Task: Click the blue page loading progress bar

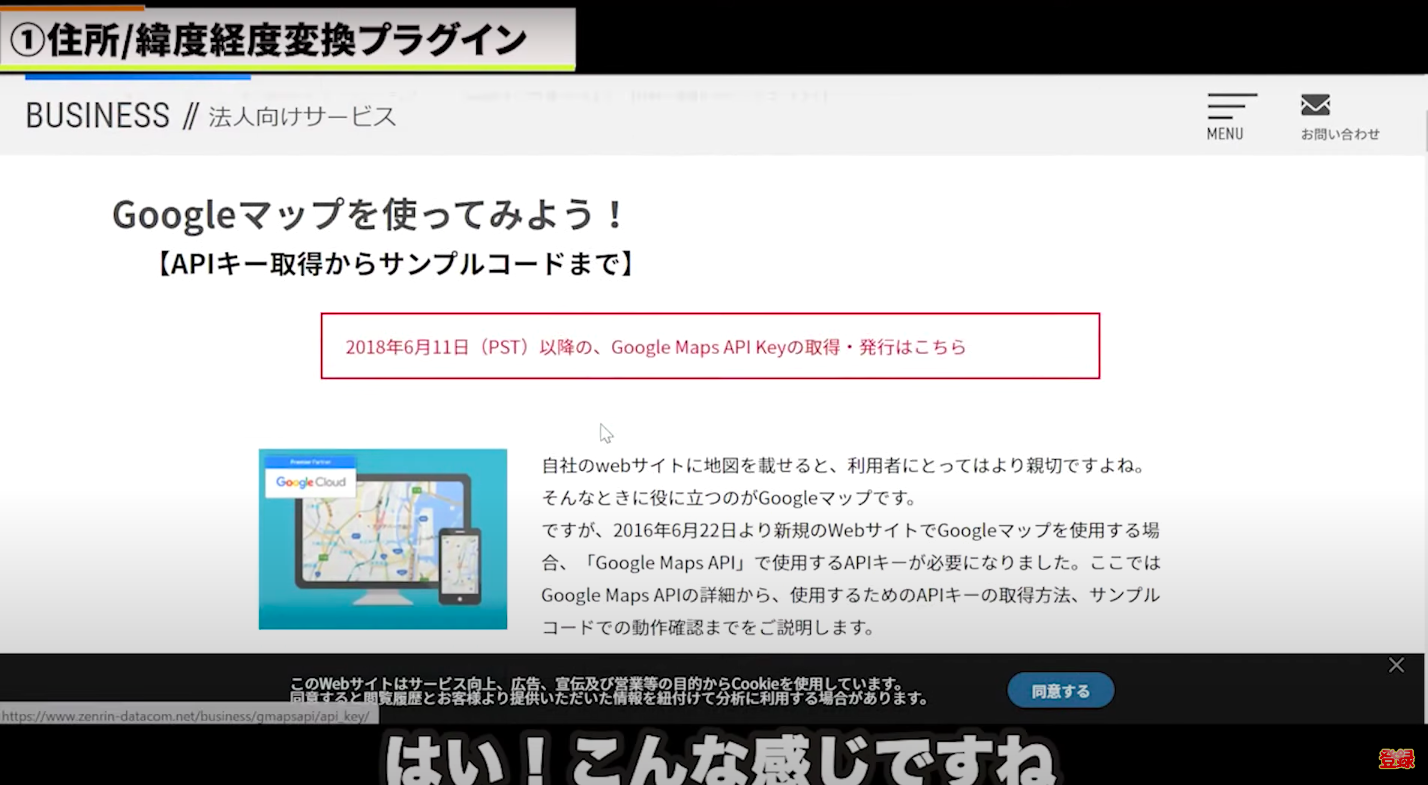Action: 137,76
